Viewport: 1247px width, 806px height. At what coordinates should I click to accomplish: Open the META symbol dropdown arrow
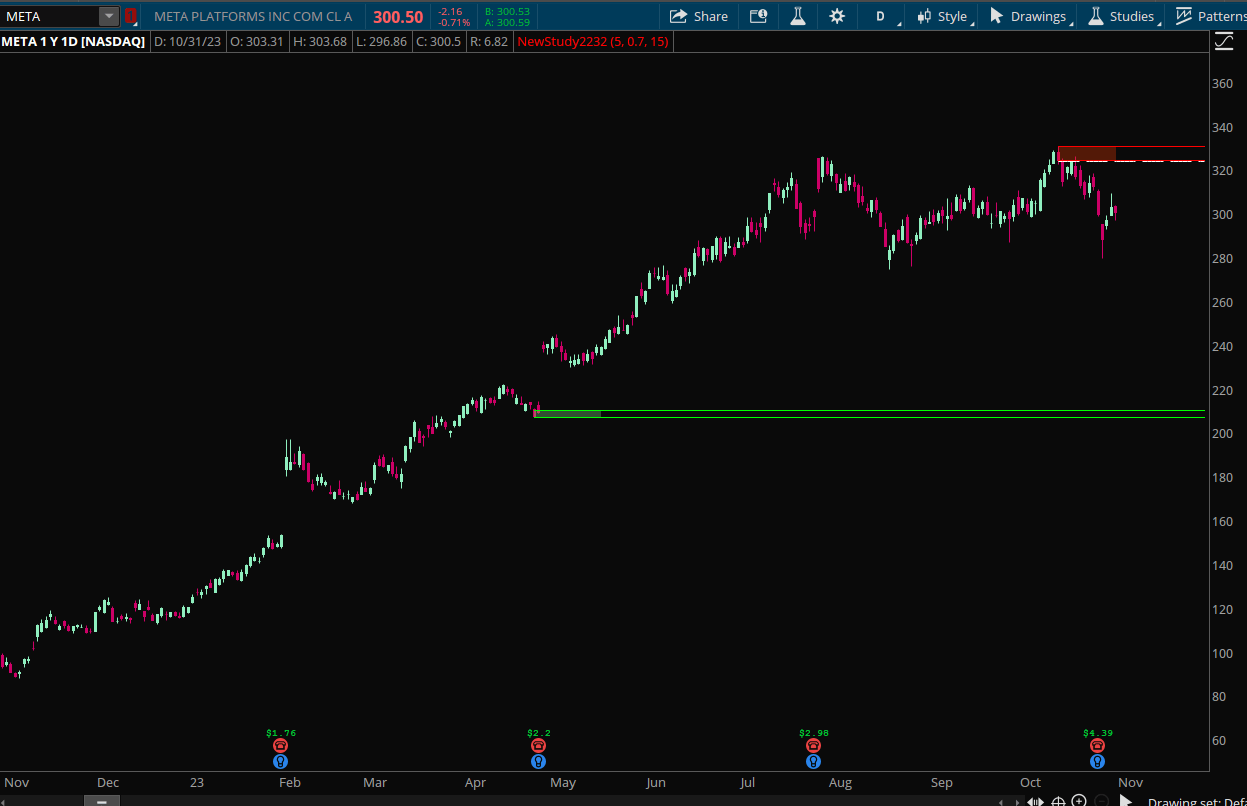point(111,16)
